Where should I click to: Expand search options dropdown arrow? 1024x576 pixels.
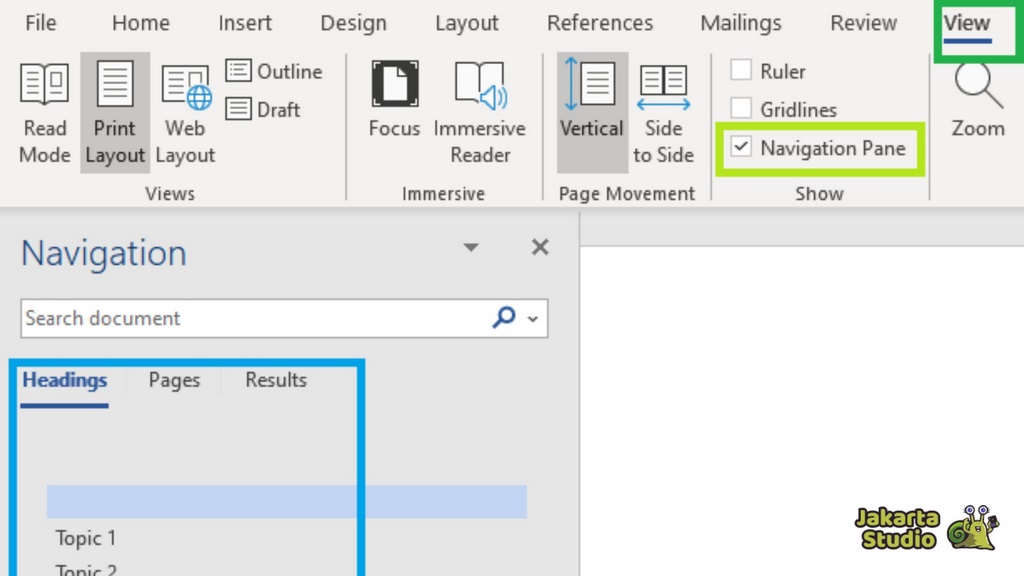click(532, 319)
